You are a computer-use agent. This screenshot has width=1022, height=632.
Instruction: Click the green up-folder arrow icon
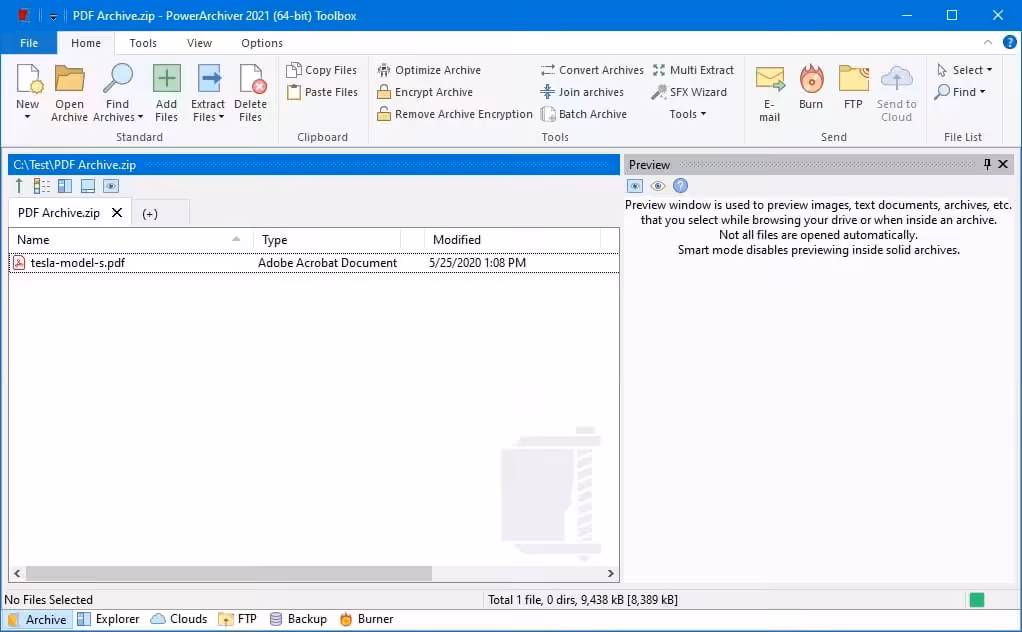[x=19, y=186]
